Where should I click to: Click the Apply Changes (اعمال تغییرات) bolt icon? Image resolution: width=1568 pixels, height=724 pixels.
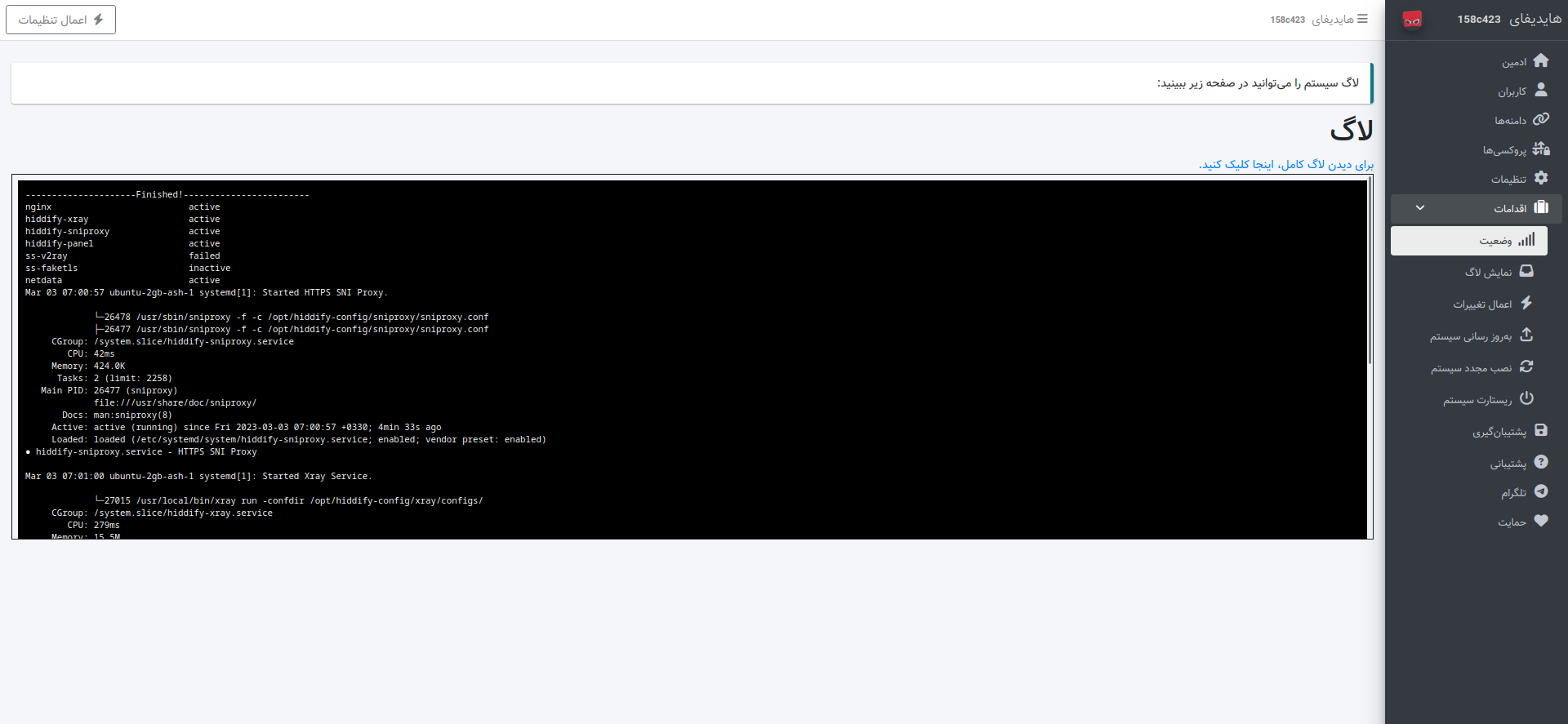coord(1526,303)
